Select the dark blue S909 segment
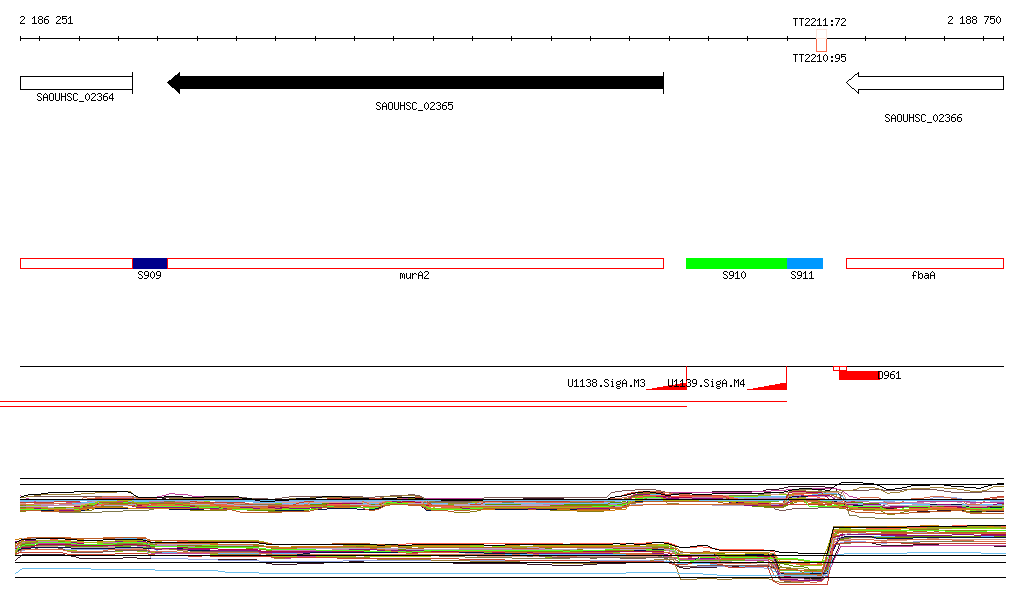This screenshot has height=611, width=1024. [x=150, y=263]
